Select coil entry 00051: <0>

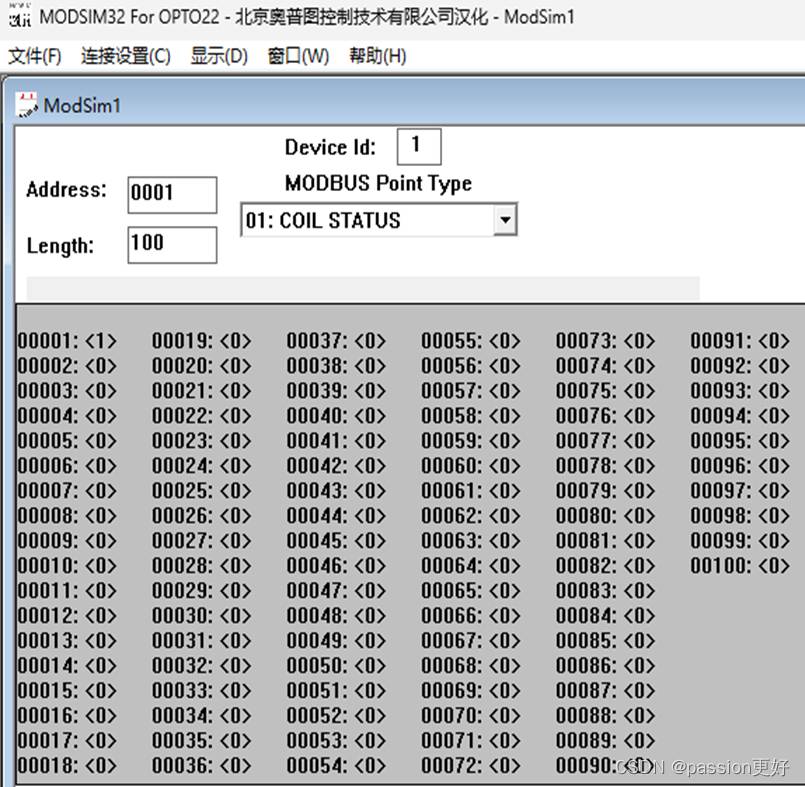336,690
